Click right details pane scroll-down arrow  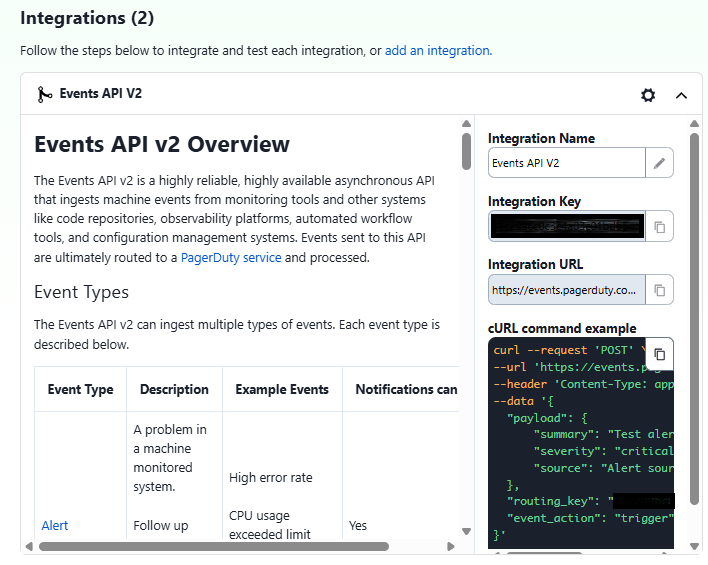pyautogui.click(x=694, y=546)
